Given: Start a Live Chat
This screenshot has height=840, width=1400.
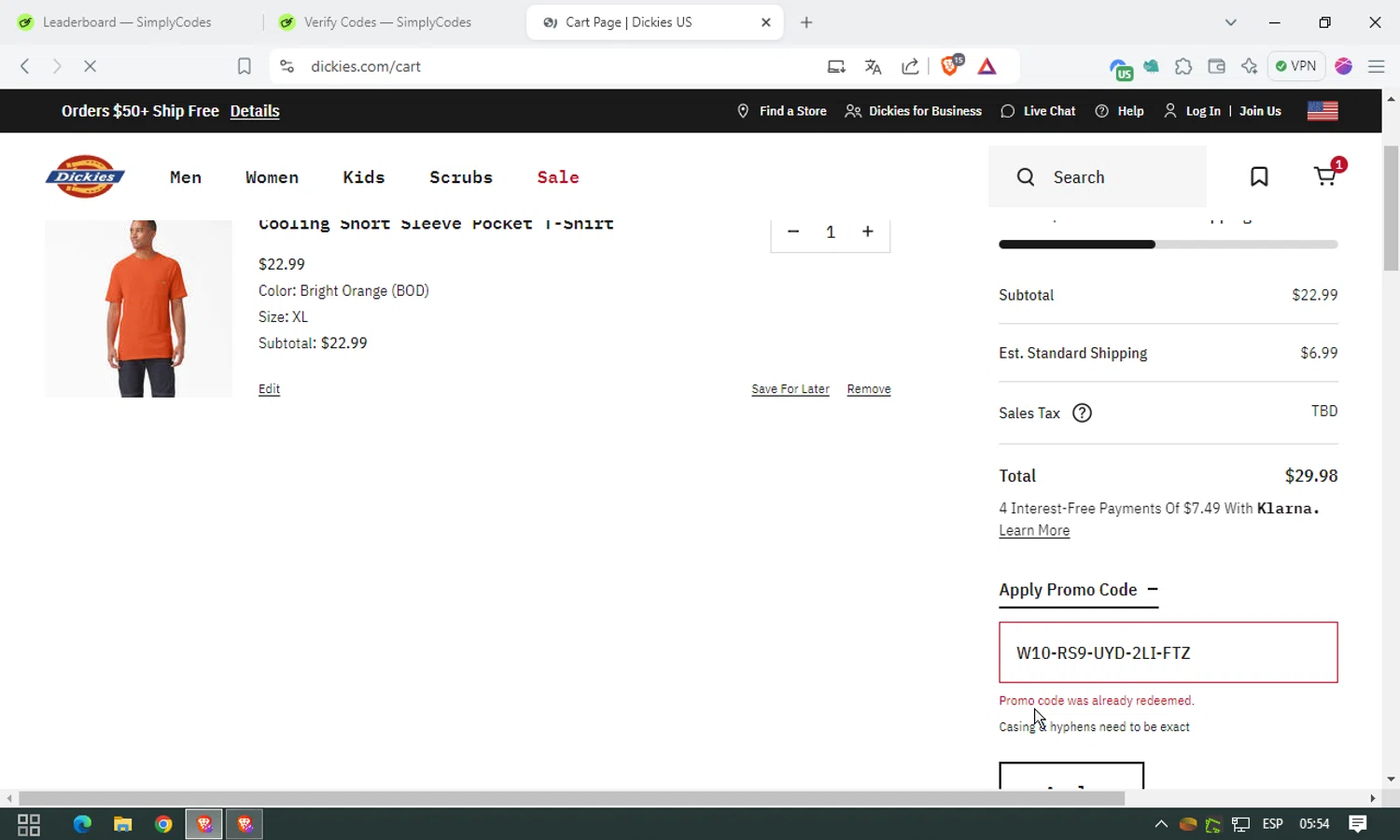Looking at the screenshot, I should click(x=1038, y=111).
